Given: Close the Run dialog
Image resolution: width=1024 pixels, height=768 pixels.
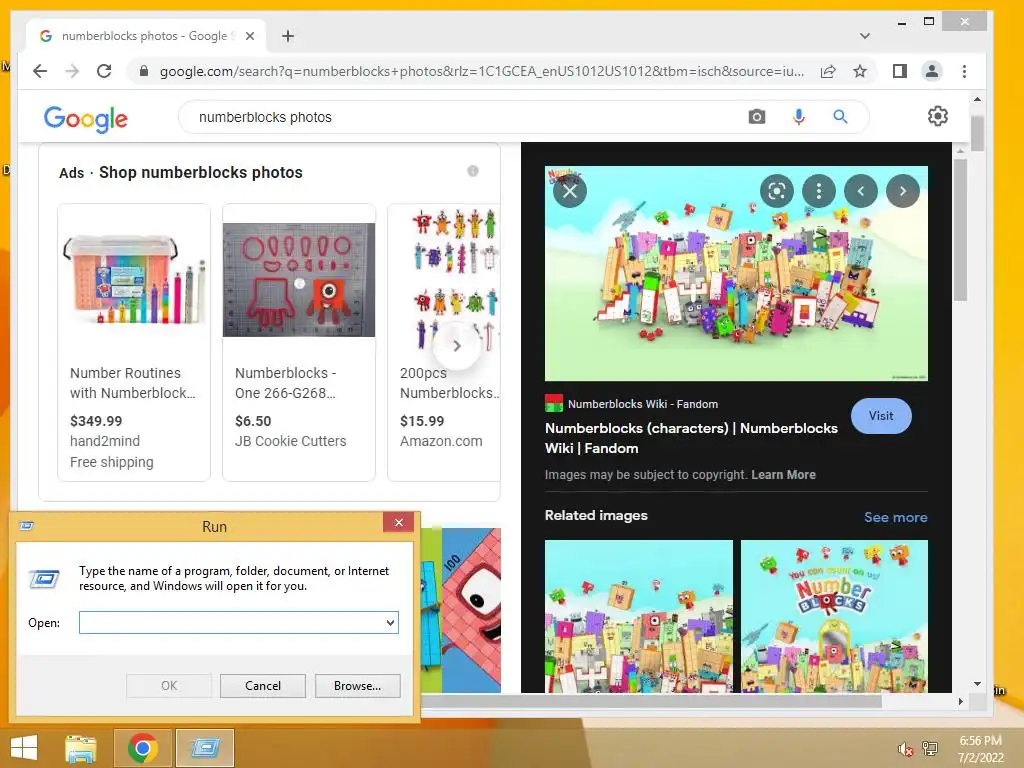Looking at the screenshot, I should [x=398, y=522].
